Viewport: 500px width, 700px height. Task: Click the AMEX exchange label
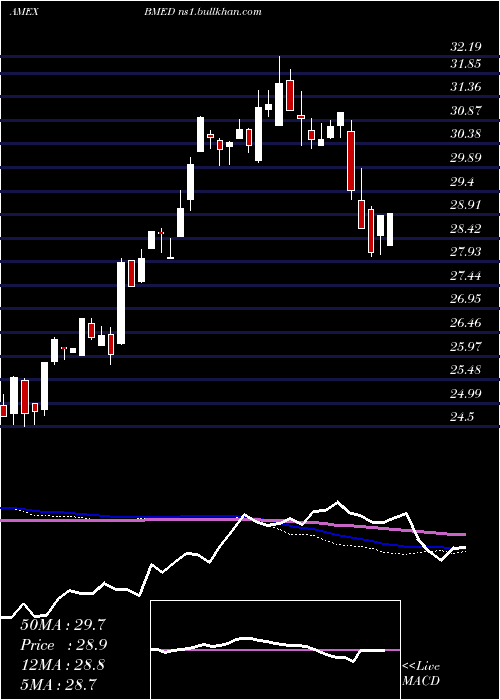(x=24, y=12)
